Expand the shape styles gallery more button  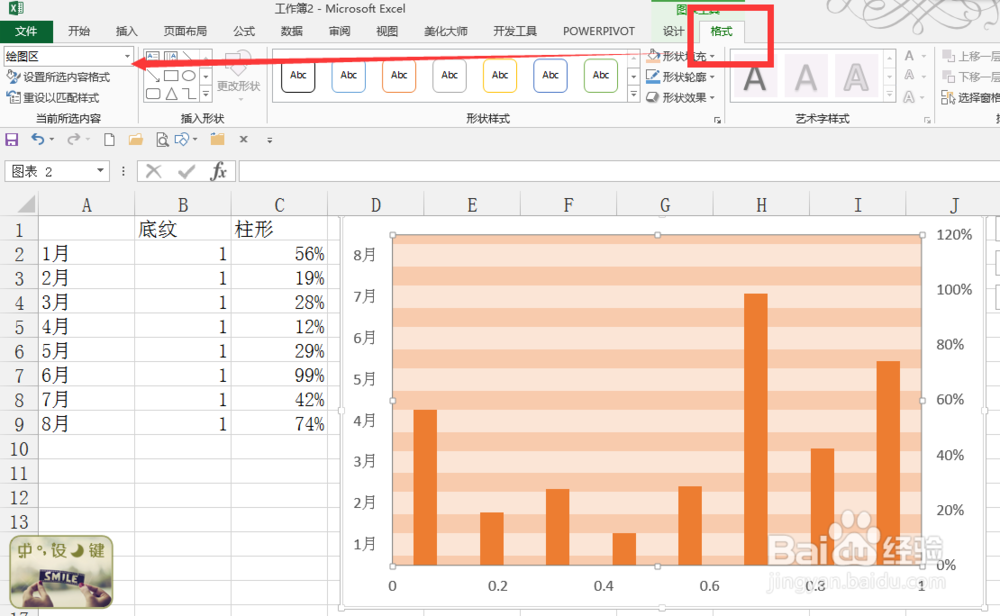point(633,94)
